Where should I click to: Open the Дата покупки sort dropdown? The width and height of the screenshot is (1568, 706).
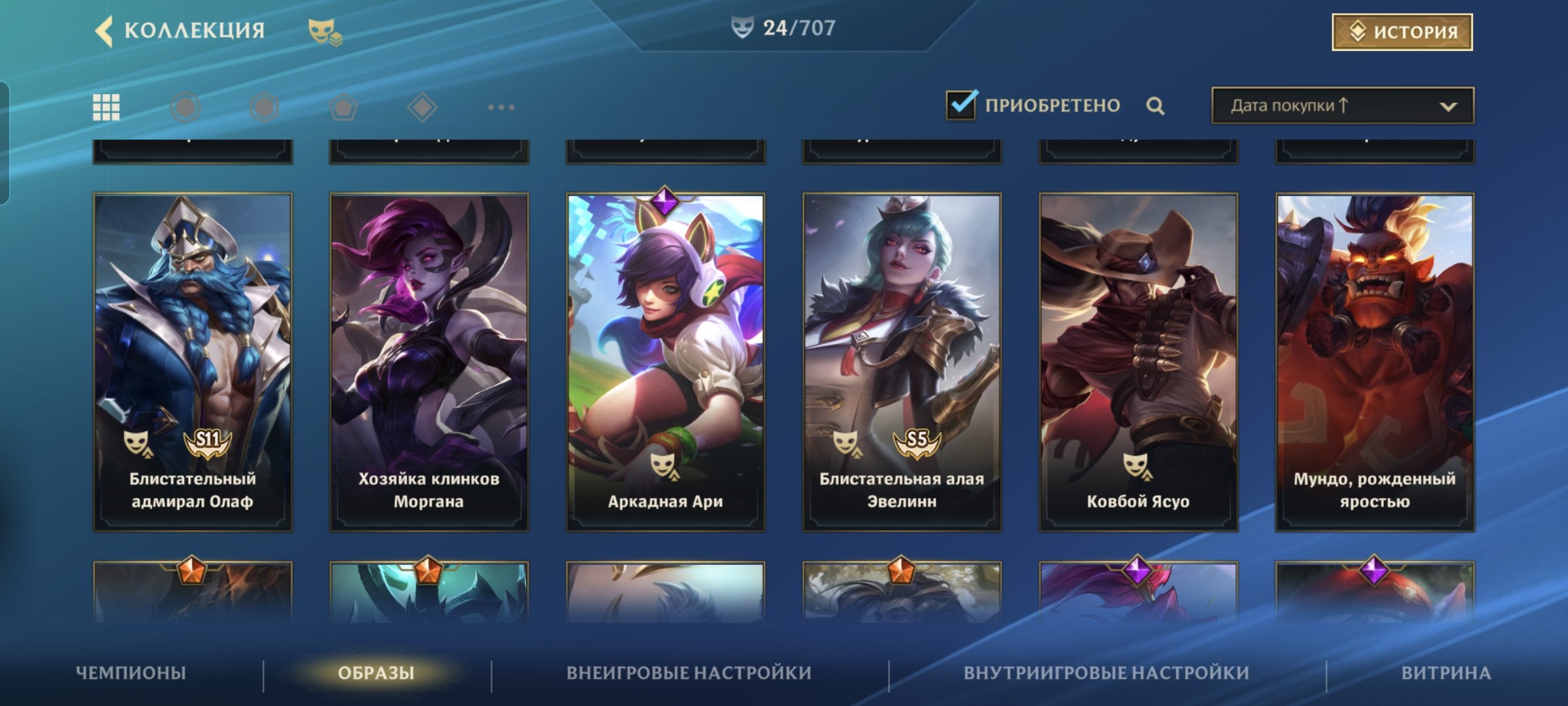[1343, 105]
